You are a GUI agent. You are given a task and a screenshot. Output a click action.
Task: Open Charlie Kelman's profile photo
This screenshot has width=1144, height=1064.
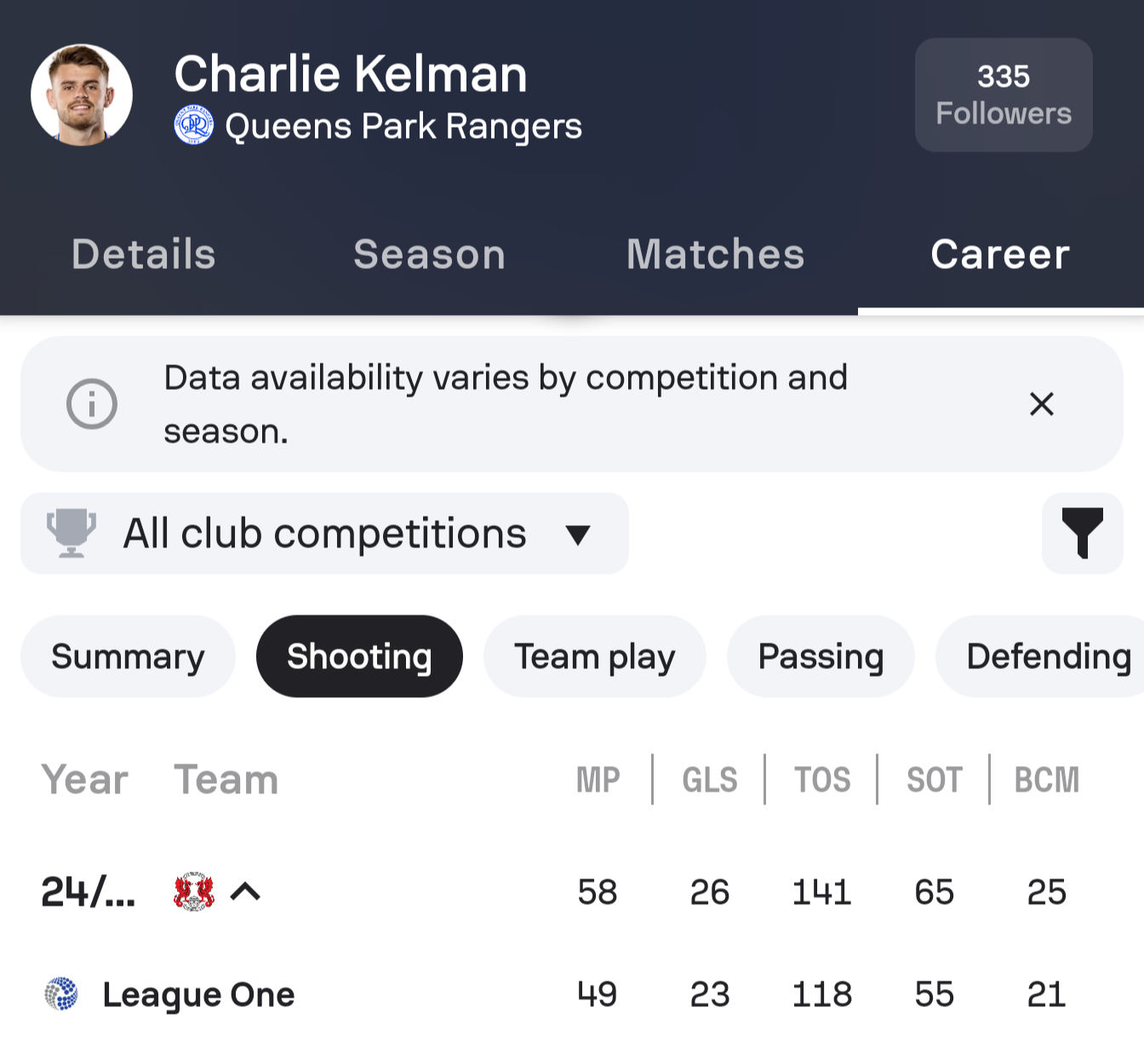point(82,94)
